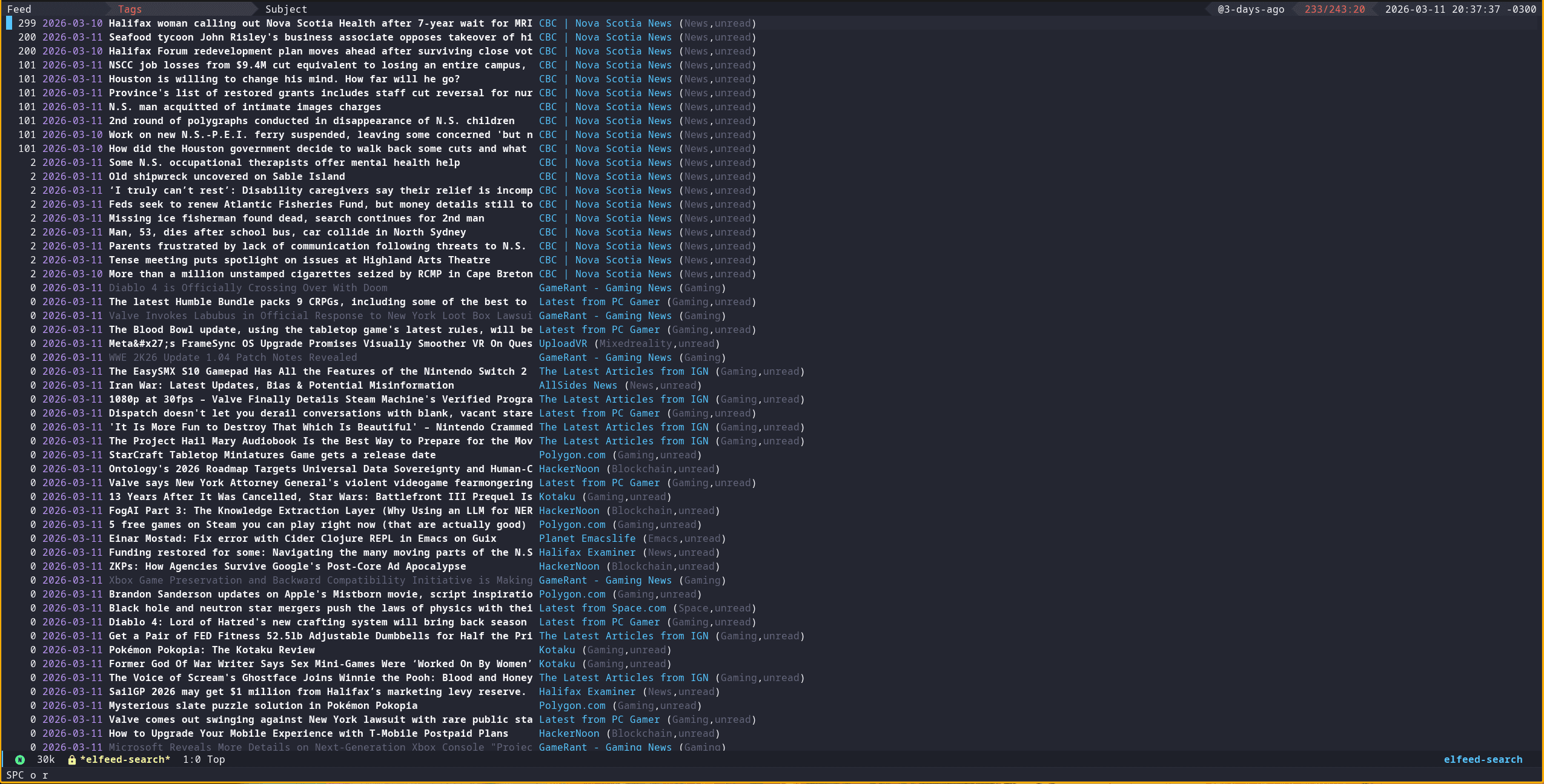Select 'The Blood Bowl update' entry
This screenshot has width=1544, height=784.
(320, 329)
